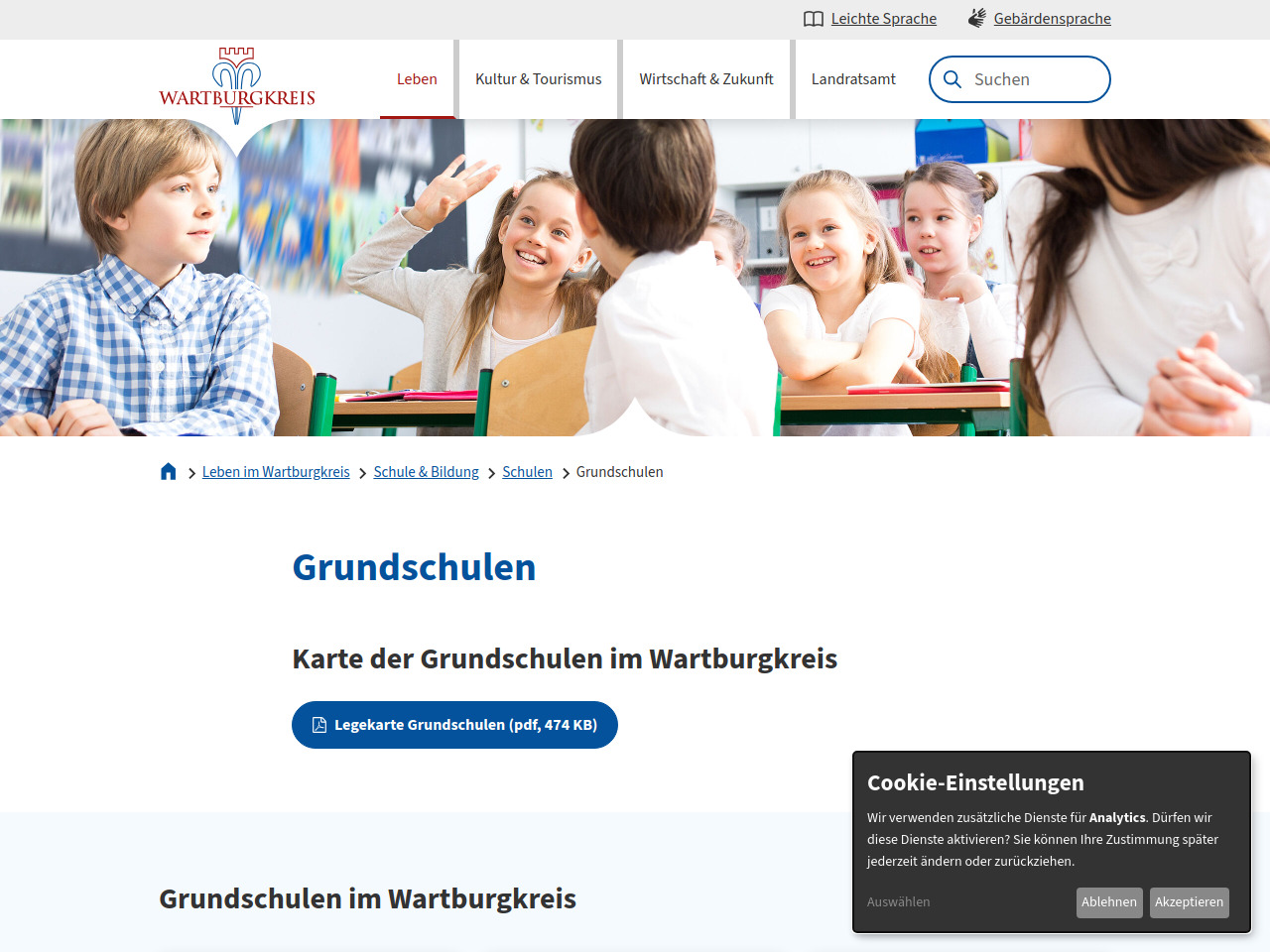Type in the Suchen search field

click(x=1032, y=79)
